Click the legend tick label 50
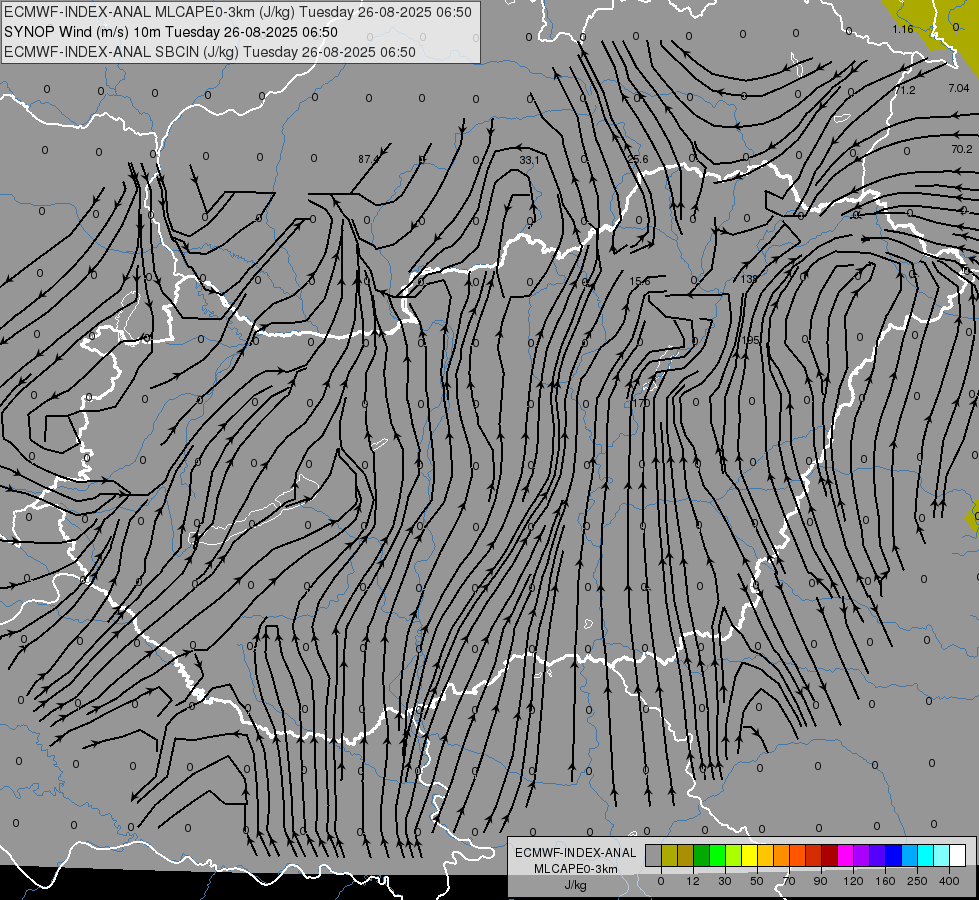Screen dimensions: 979x900 pos(757,881)
